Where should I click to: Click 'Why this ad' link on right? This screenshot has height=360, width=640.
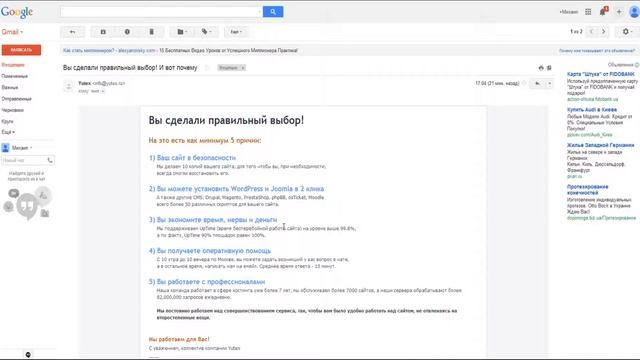[596, 51]
